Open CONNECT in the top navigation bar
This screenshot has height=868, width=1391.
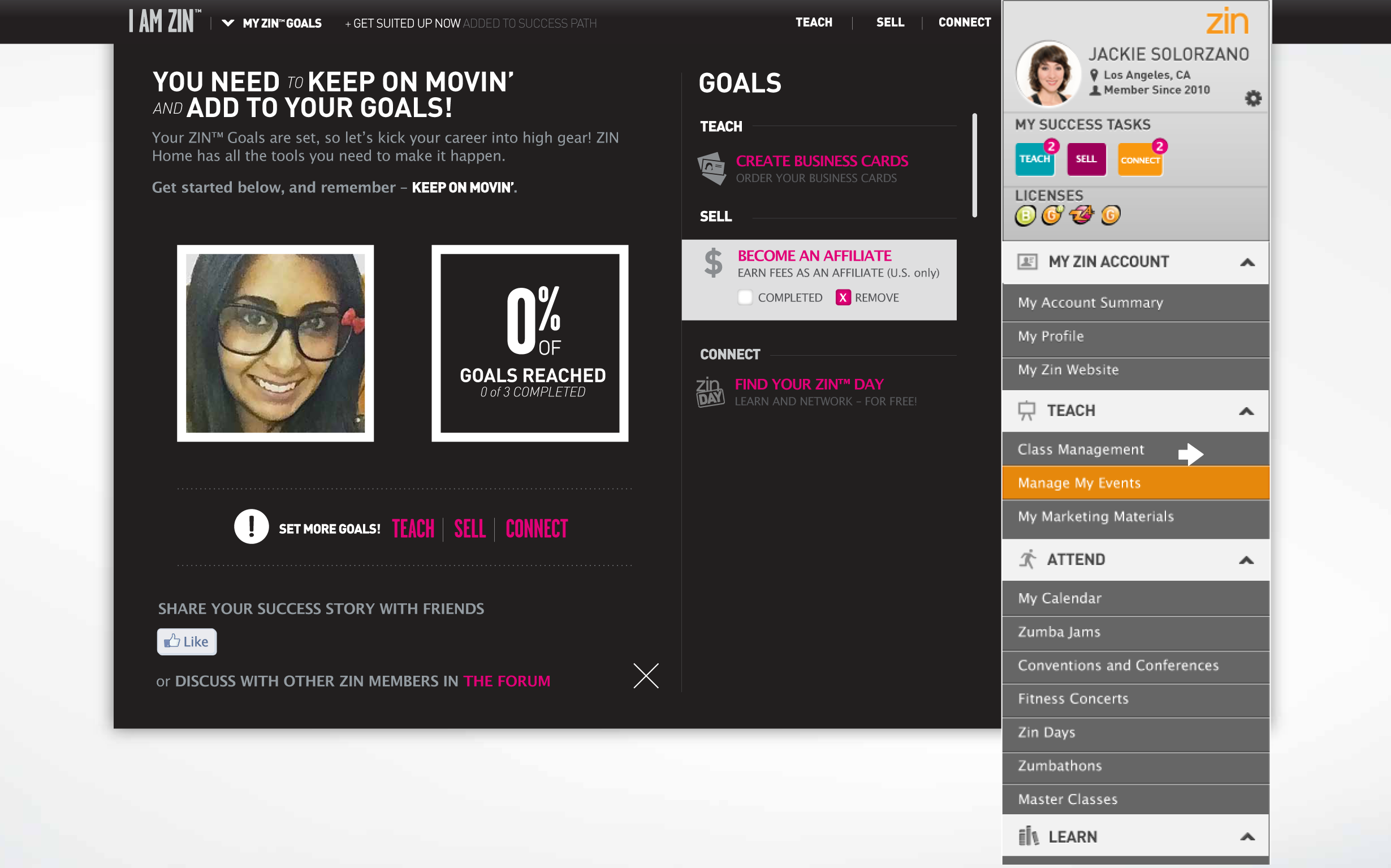pos(965,23)
